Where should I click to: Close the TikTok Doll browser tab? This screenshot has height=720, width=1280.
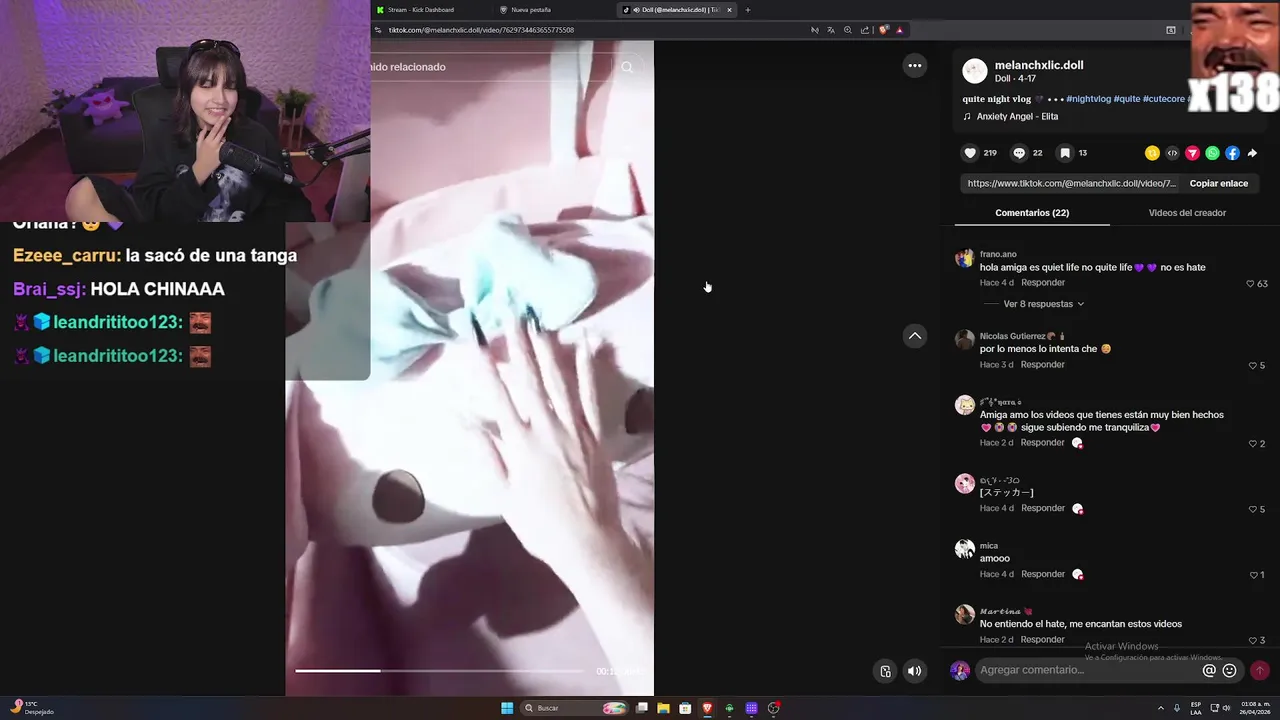(x=729, y=10)
